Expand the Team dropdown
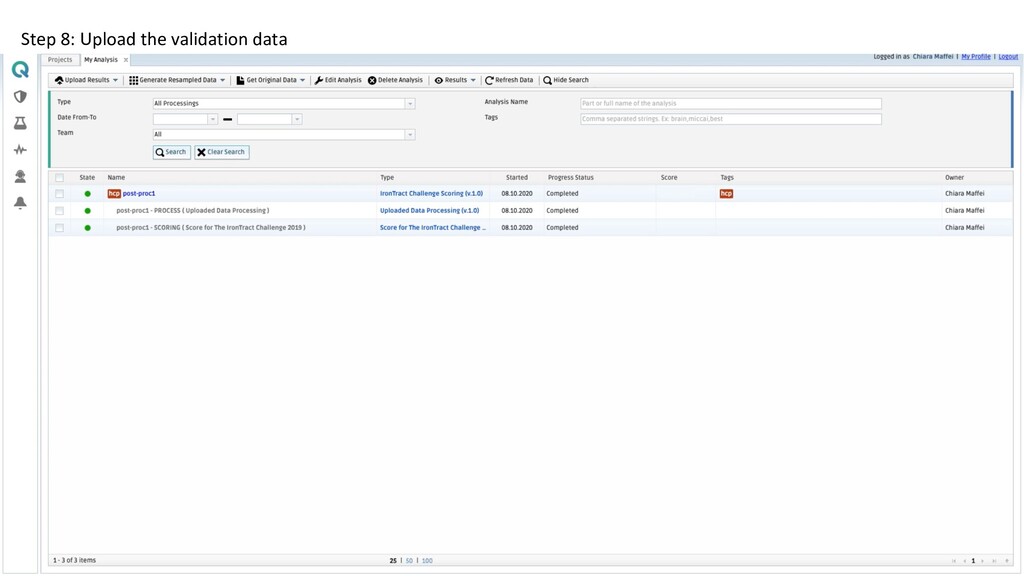Screen dimensions: 1024x576 tap(410, 135)
